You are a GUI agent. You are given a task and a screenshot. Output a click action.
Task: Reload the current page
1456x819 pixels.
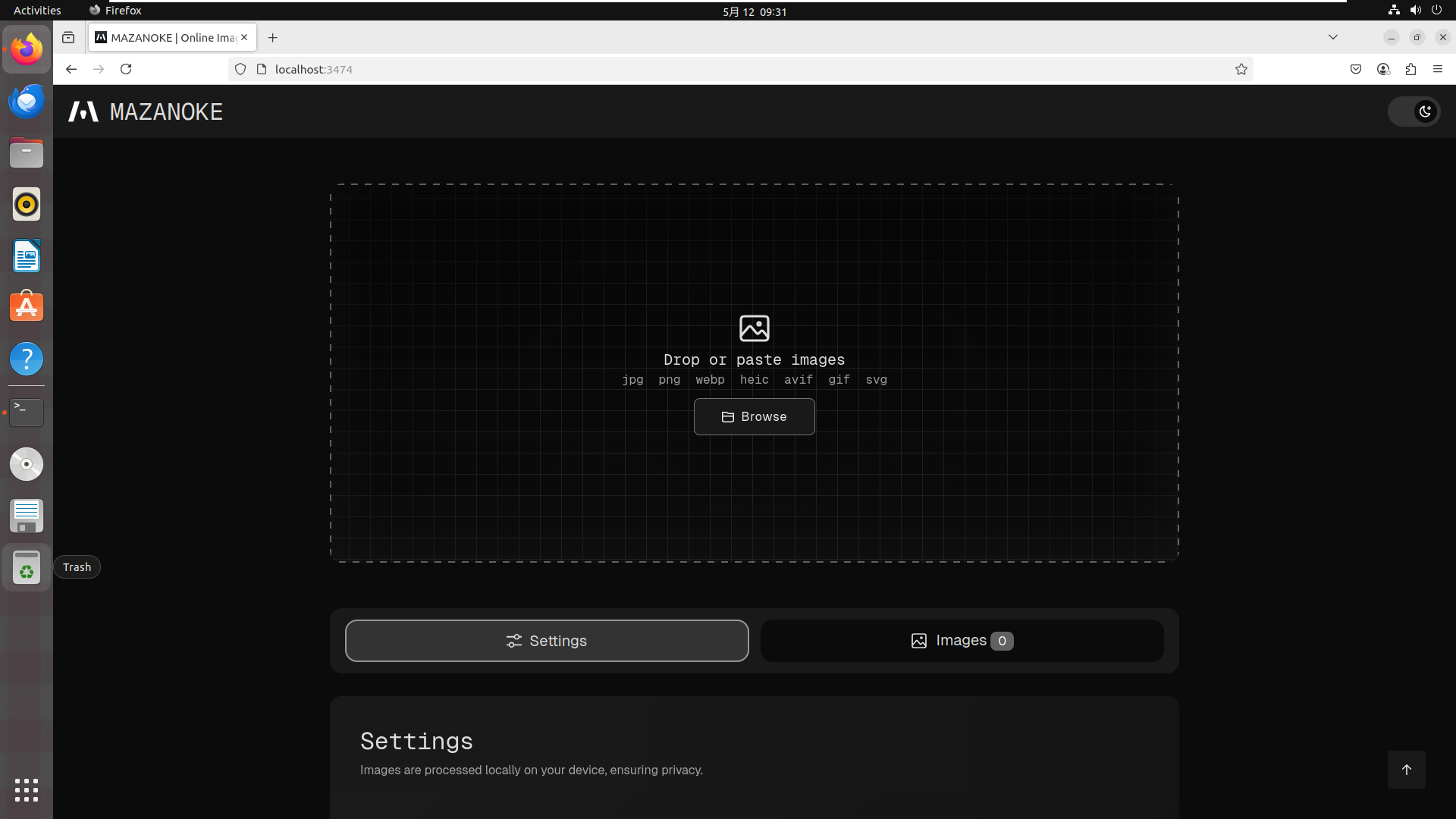click(126, 69)
